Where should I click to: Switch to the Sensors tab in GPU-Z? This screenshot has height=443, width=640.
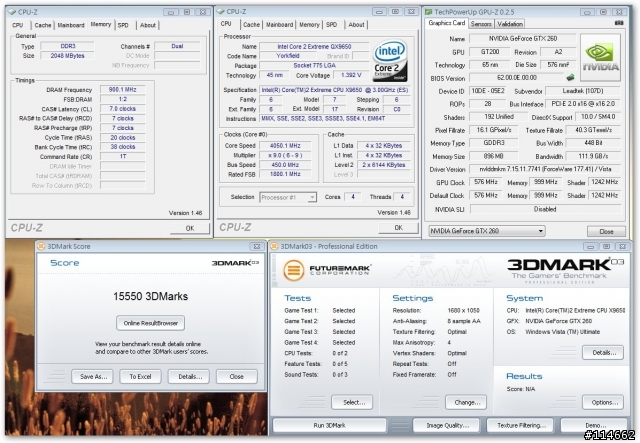point(481,24)
